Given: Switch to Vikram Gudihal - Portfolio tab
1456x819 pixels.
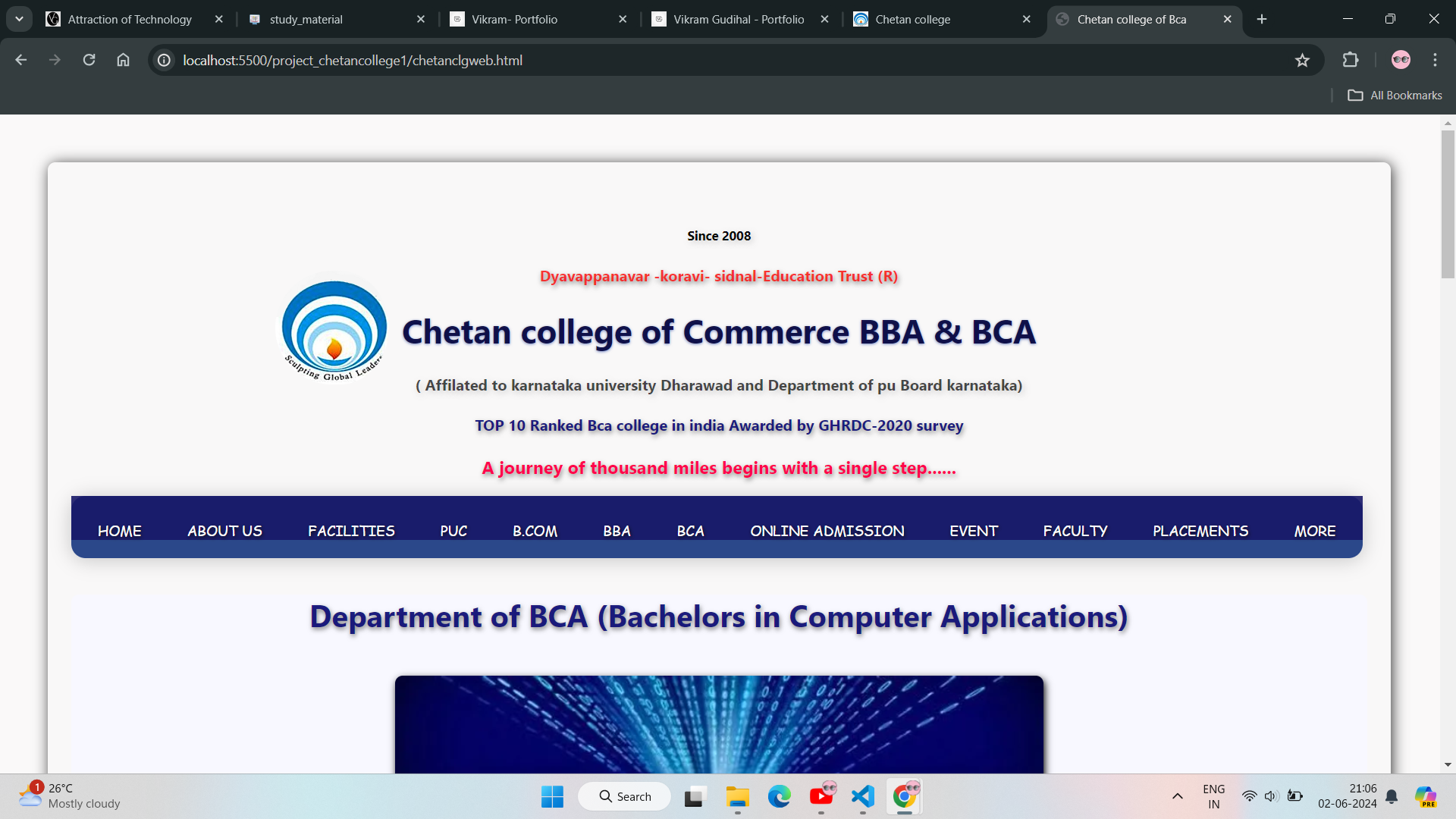Looking at the screenshot, I should pos(740,19).
